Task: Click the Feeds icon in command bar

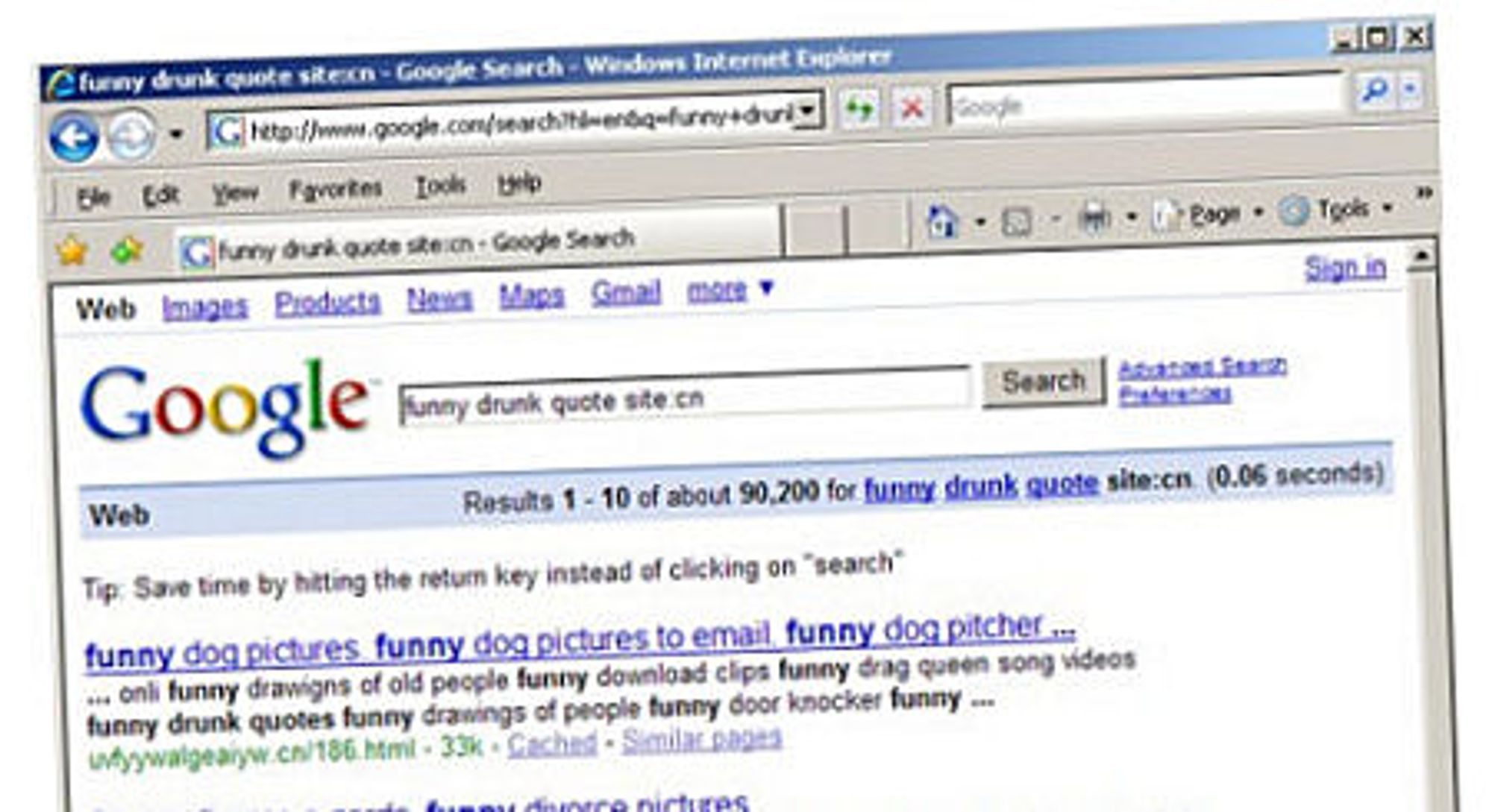Action: point(1017,221)
